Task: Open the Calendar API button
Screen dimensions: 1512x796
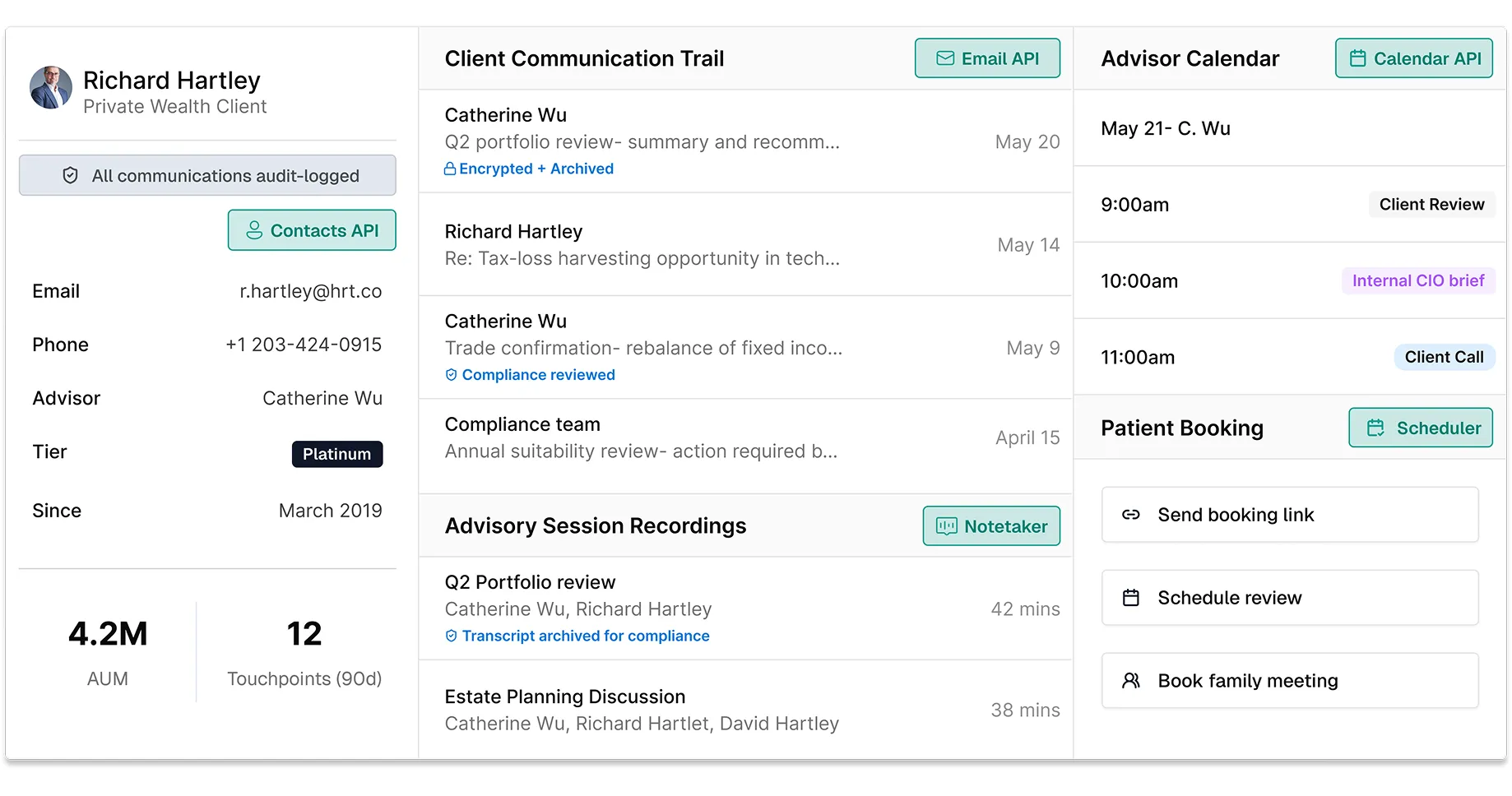Action: point(1413,58)
